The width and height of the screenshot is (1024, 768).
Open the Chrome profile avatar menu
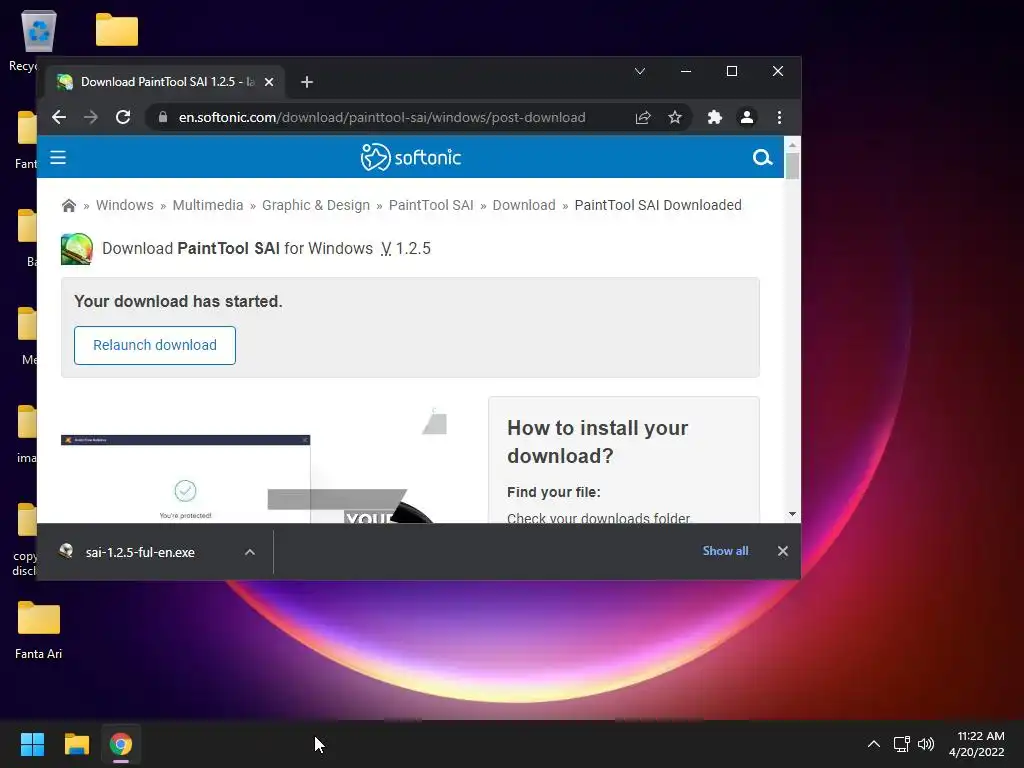pos(747,118)
